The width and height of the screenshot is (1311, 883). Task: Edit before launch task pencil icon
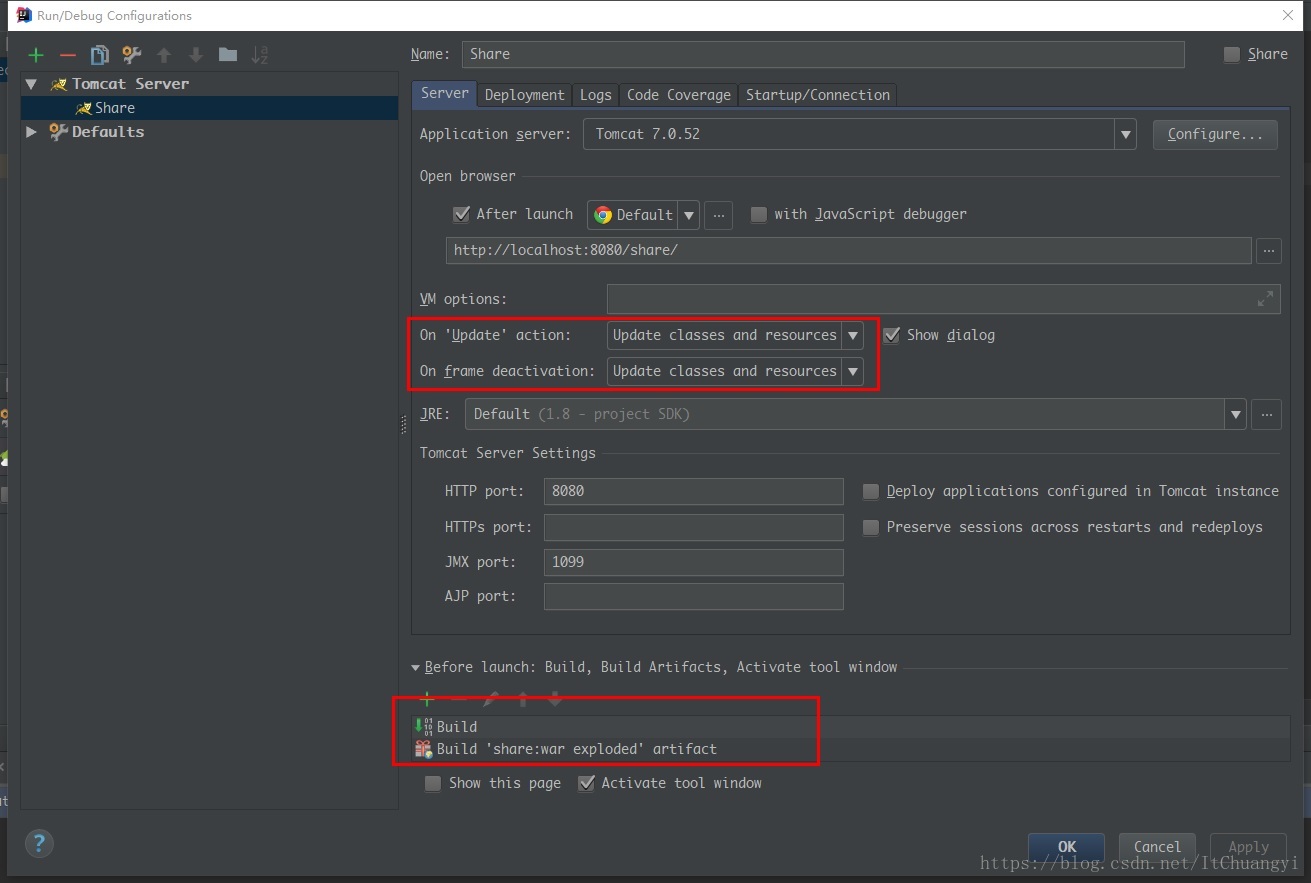(491, 699)
